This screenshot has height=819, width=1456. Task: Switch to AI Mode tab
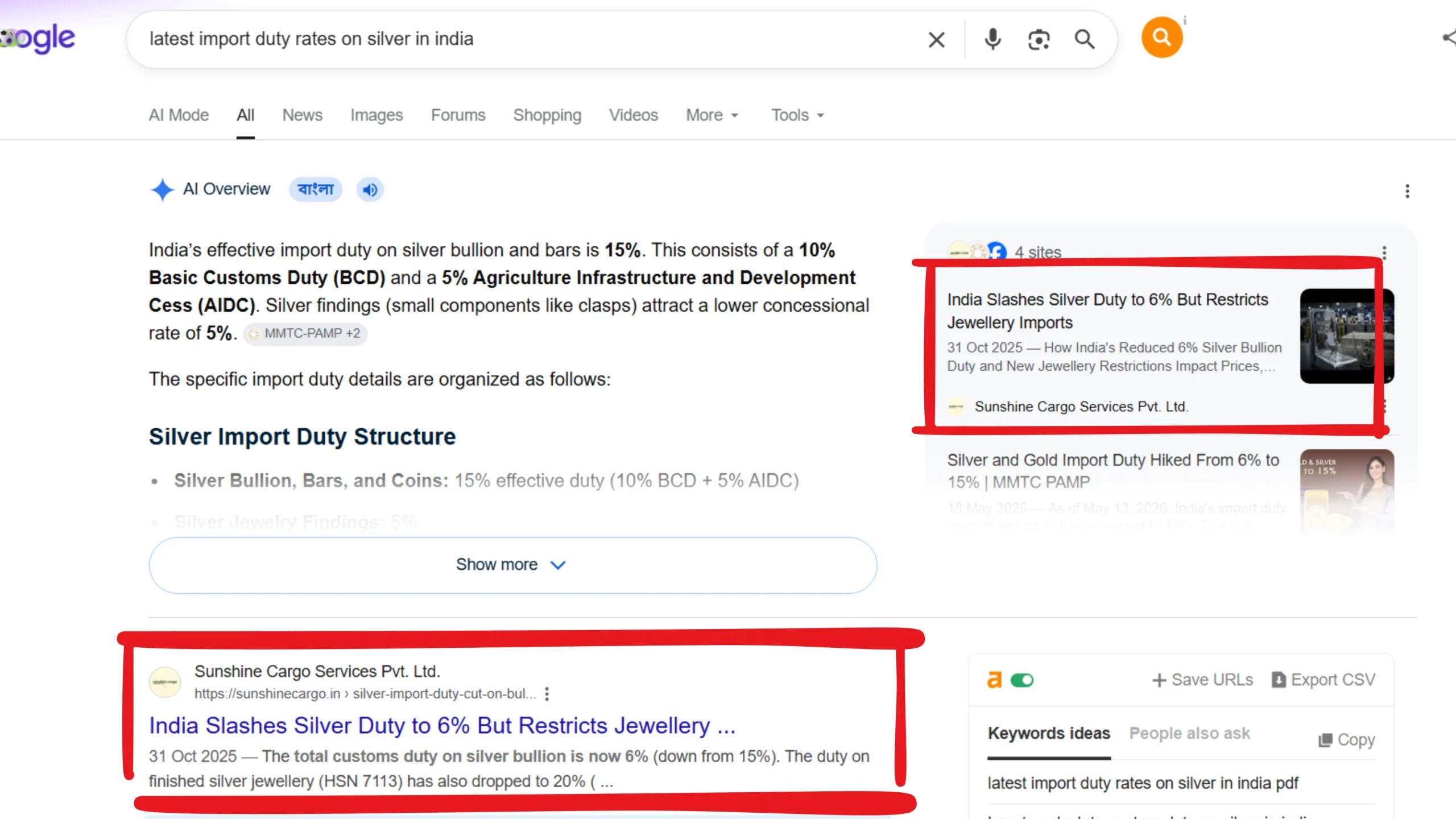(179, 115)
